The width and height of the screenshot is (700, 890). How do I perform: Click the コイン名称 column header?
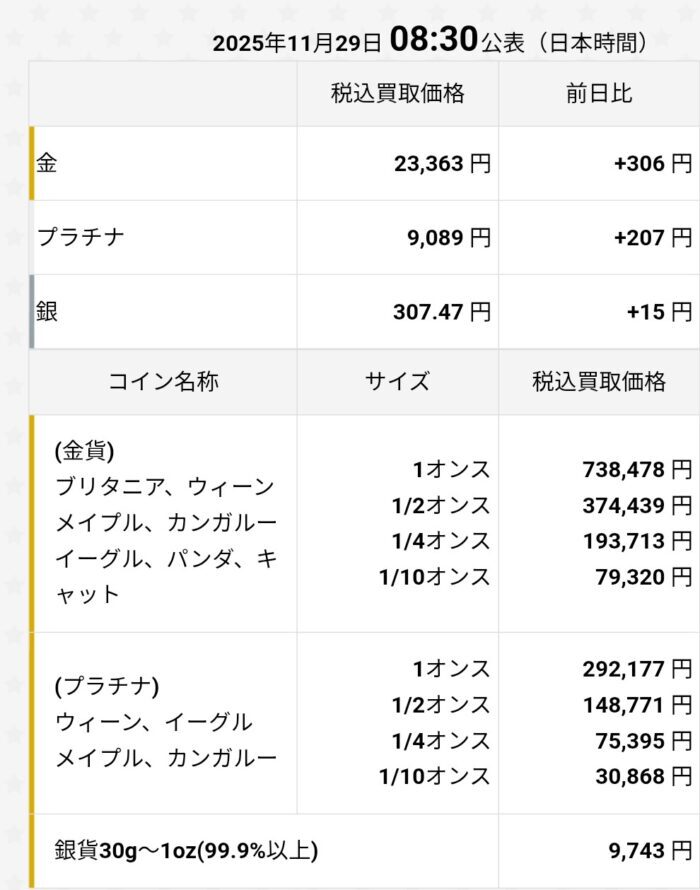(163, 381)
